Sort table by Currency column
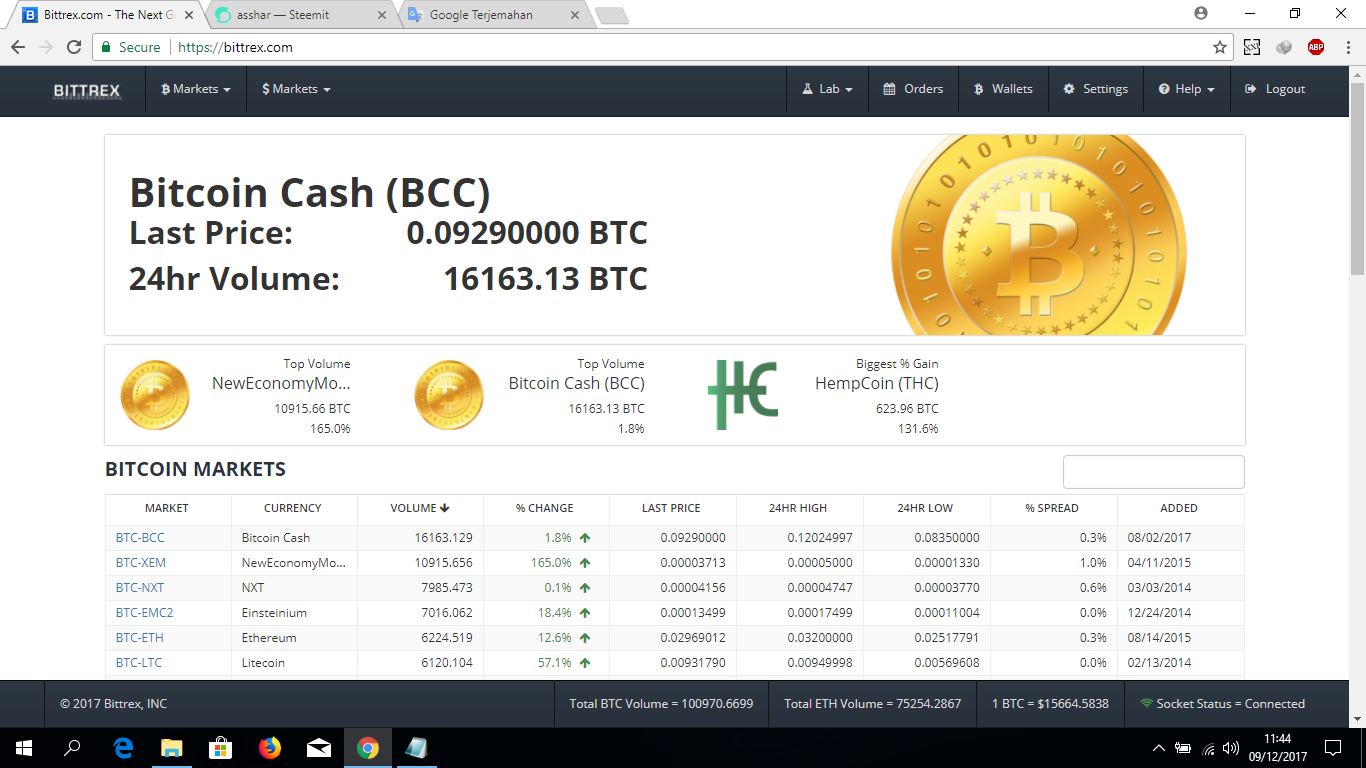Image resolution: width=1366 pixels, height=768 pixels. [293, 508]
